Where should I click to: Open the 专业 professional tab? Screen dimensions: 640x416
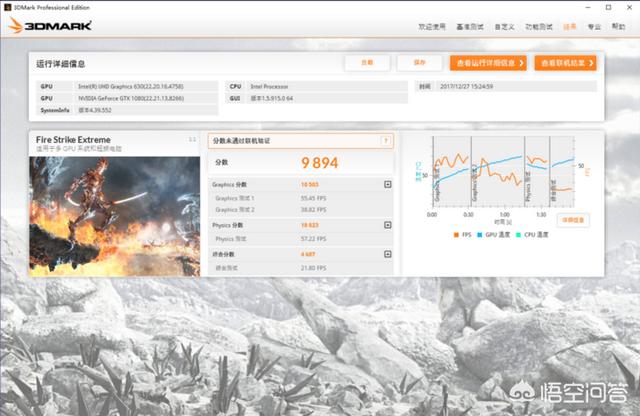tap(594, 27)
